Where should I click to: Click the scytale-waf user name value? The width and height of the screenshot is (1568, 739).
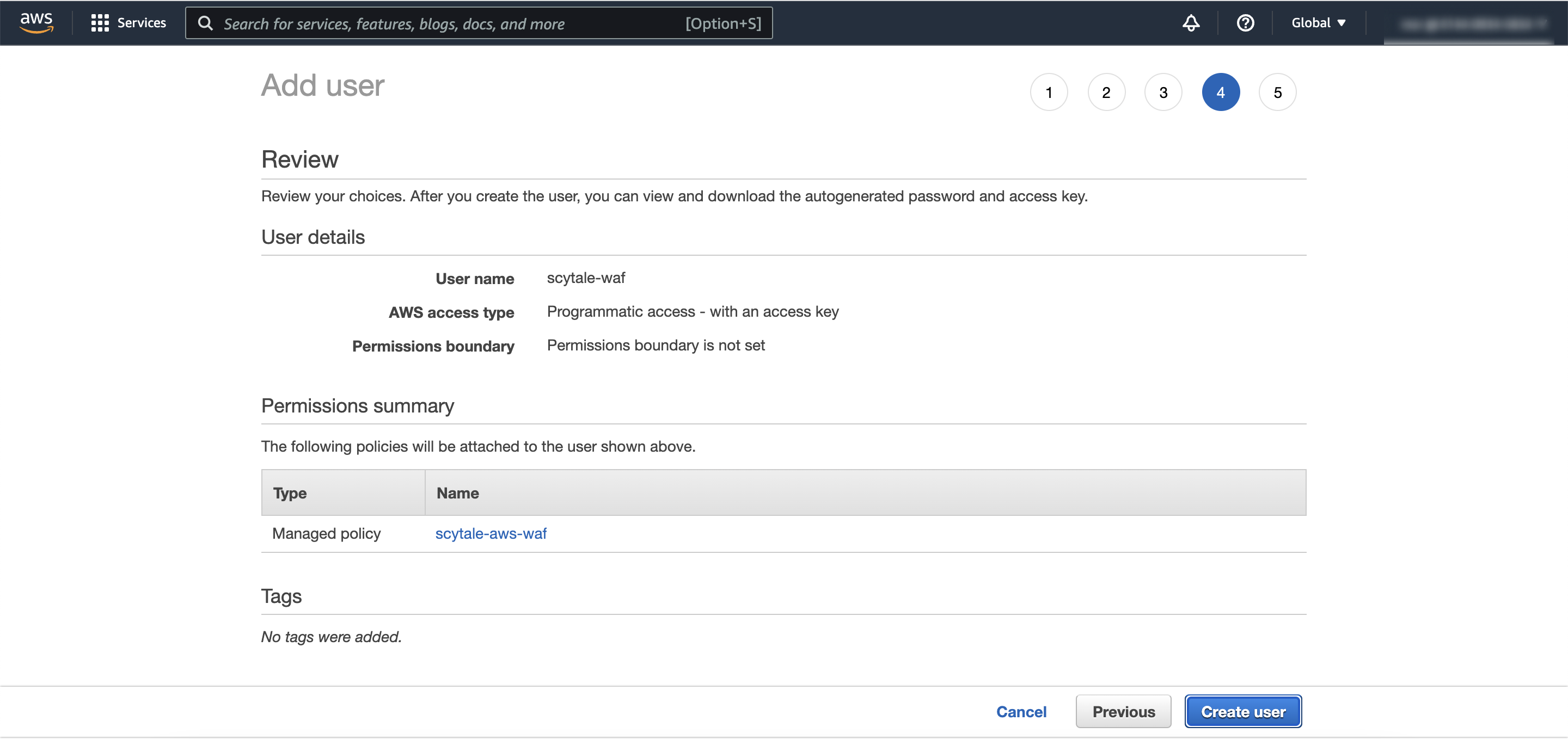click(586, 278)
